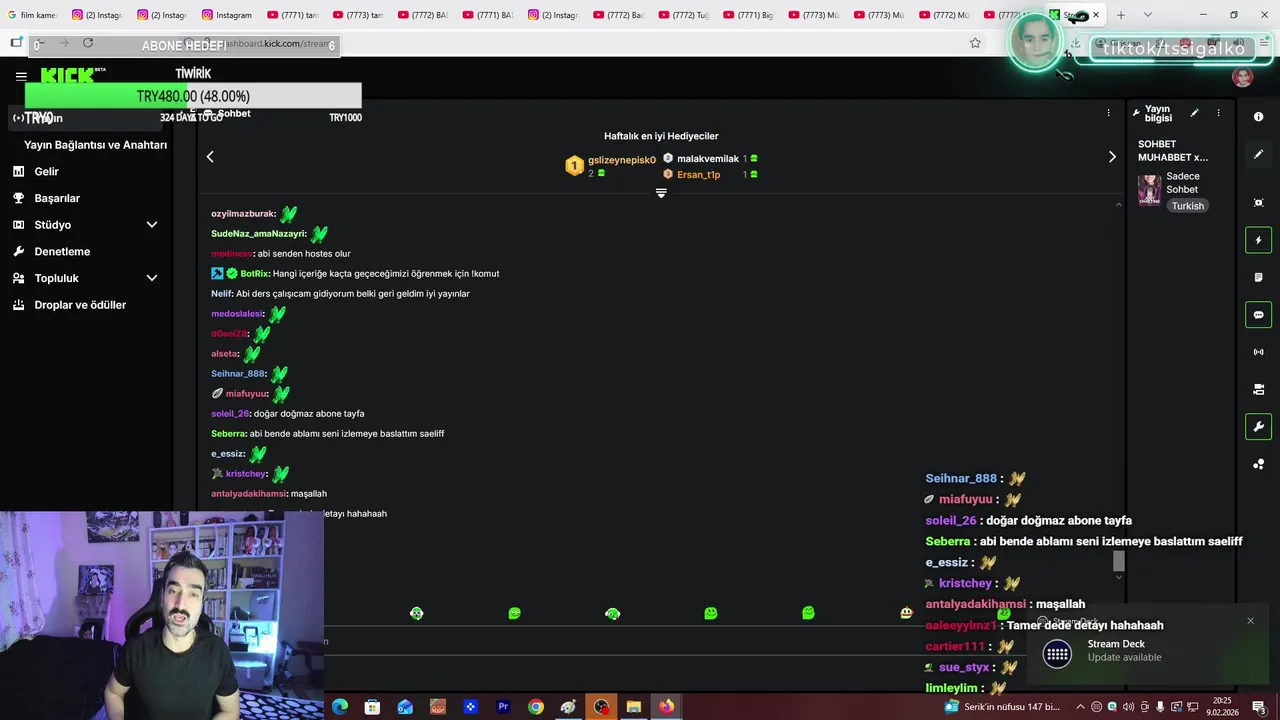The image size is (1280, 720).
Task: Open Firefox from the taskbar
Action: pyautogui.click(x=666, y=707)
